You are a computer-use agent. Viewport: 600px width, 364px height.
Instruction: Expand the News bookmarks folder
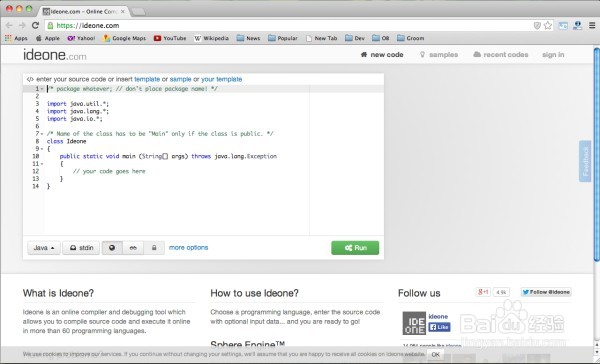tap(248, 38)
